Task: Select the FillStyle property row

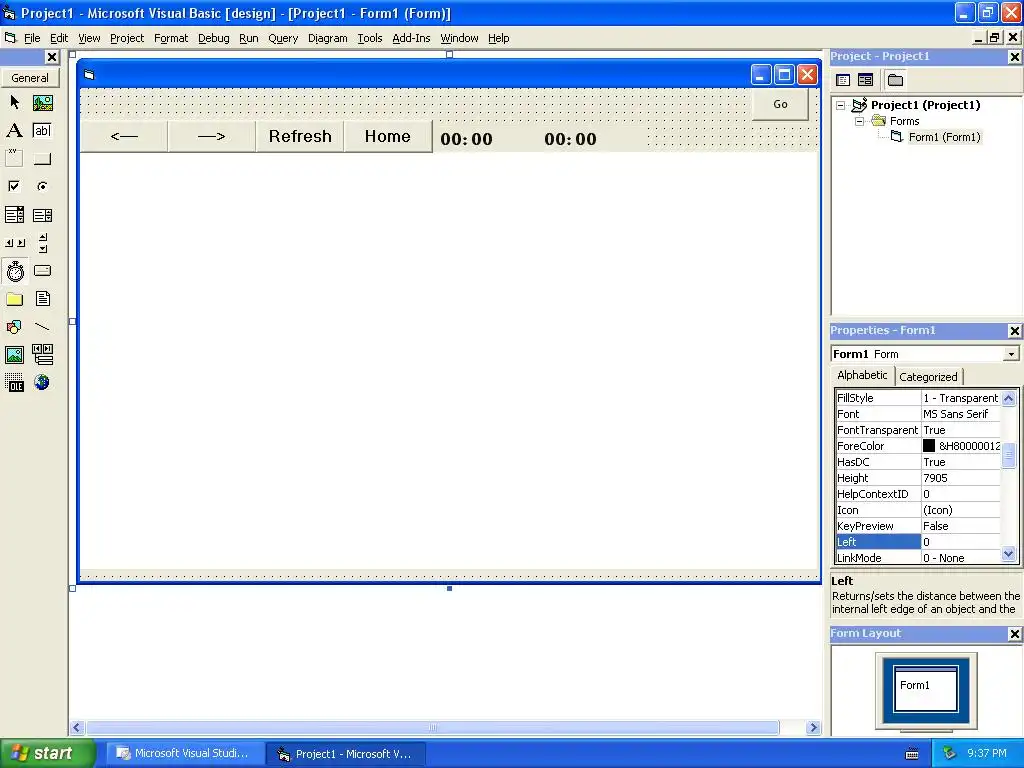Action: [x=918, y=398]
